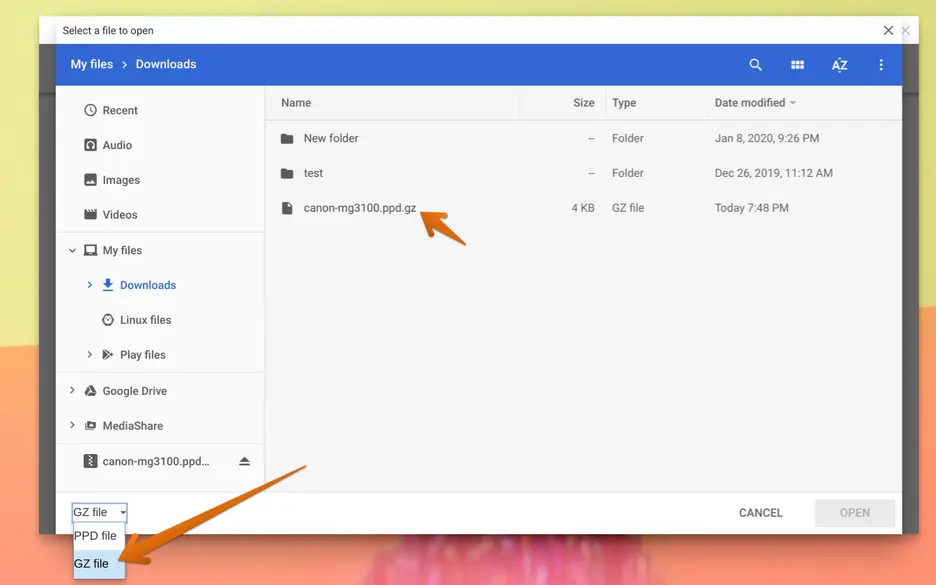Click the Images picture icon
This screenshot has width=936, height=585.
[x=90, y=180]
